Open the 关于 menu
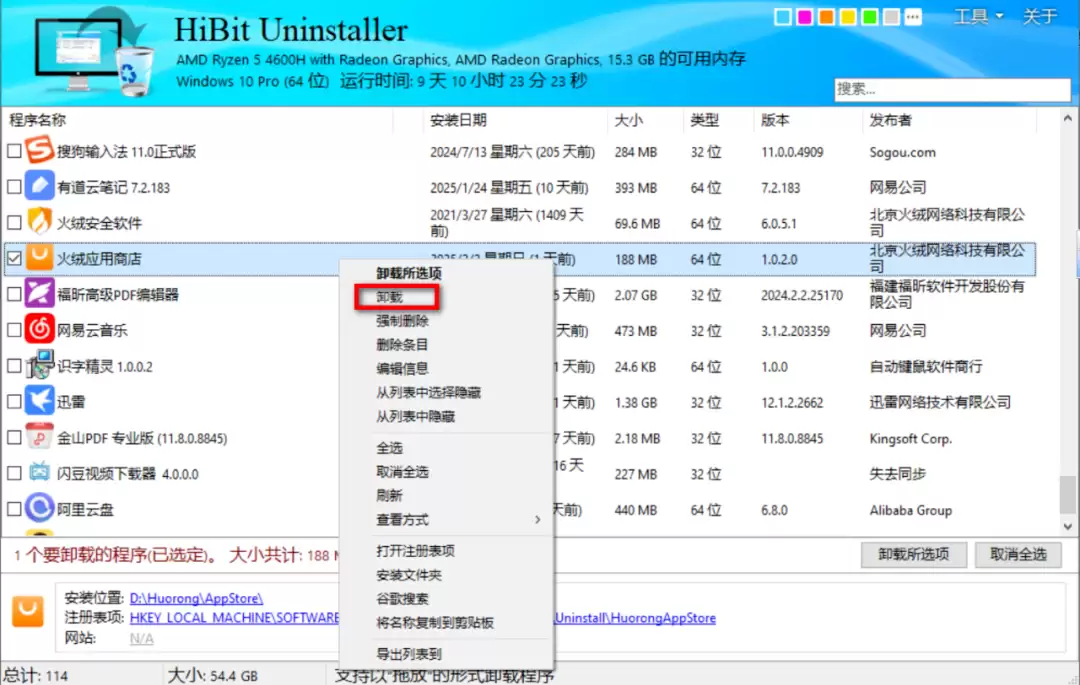Viewport: 1080px width, 685px height. 1039,17
